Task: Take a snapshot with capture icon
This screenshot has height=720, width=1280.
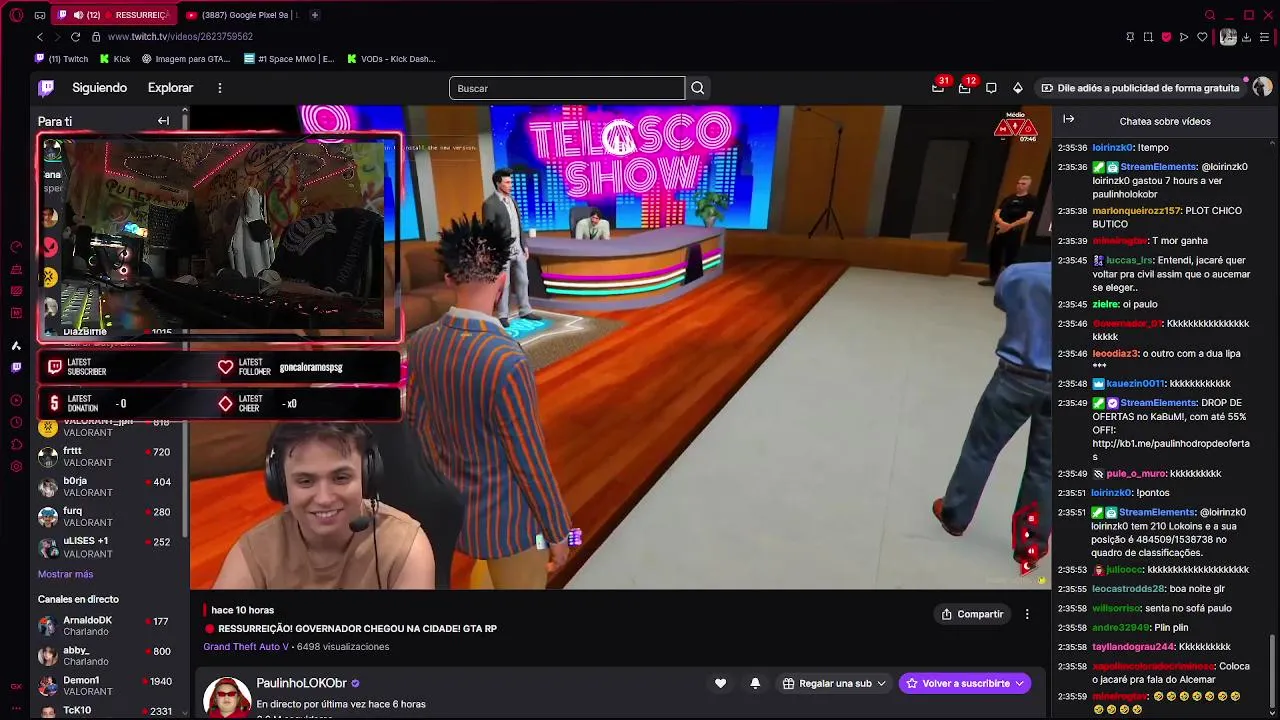Action: click(x=1148, y=37)
